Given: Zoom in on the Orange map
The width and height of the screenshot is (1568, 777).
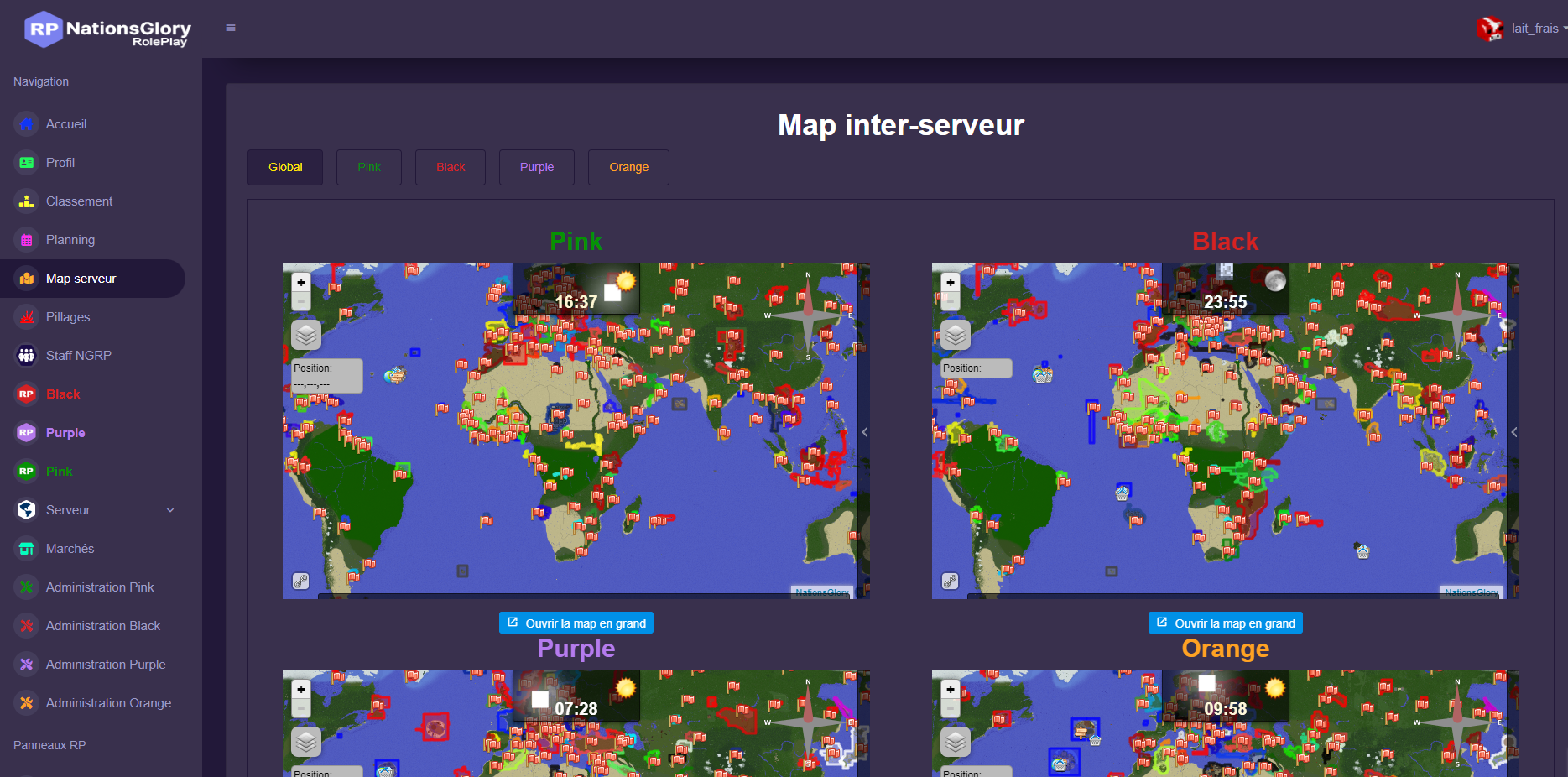Looking at the screenshot, I should (x=951, y=689).
